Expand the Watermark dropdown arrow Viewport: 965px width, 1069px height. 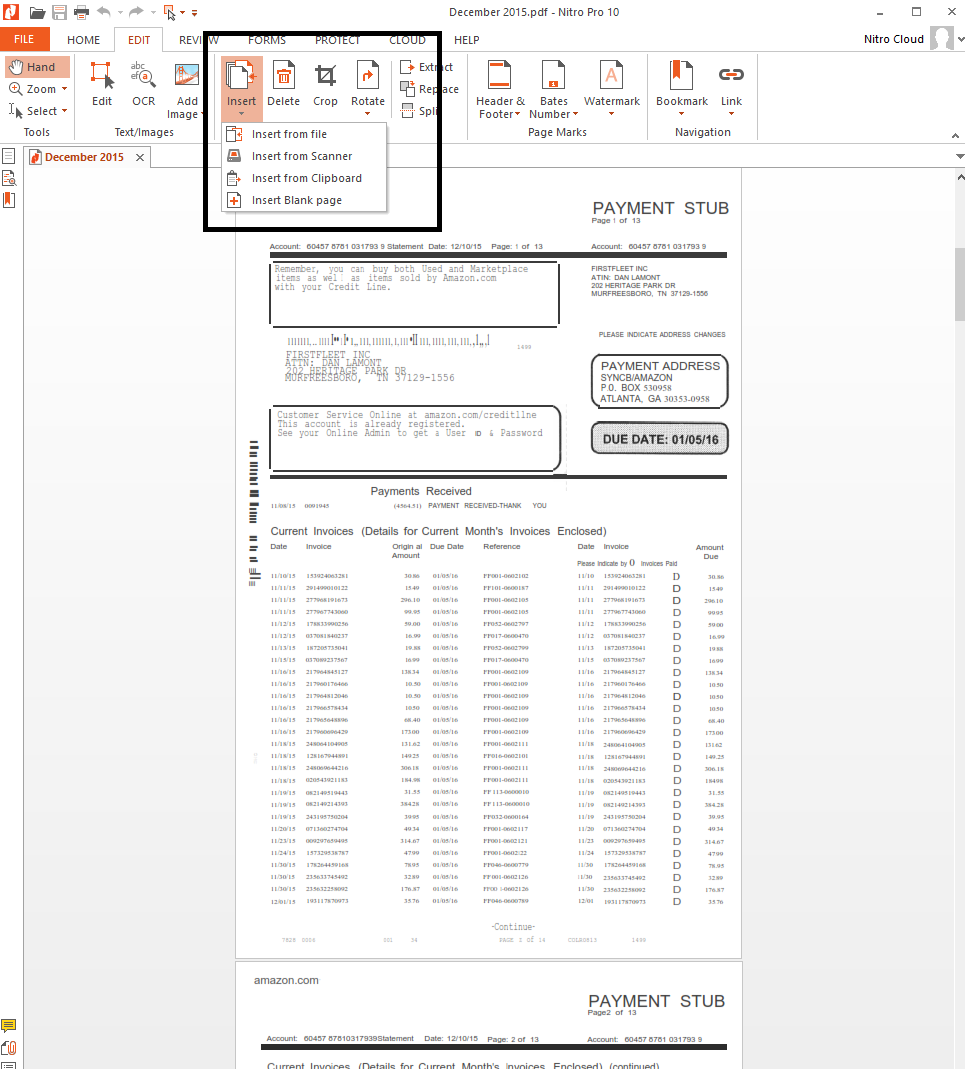(612, 114)
